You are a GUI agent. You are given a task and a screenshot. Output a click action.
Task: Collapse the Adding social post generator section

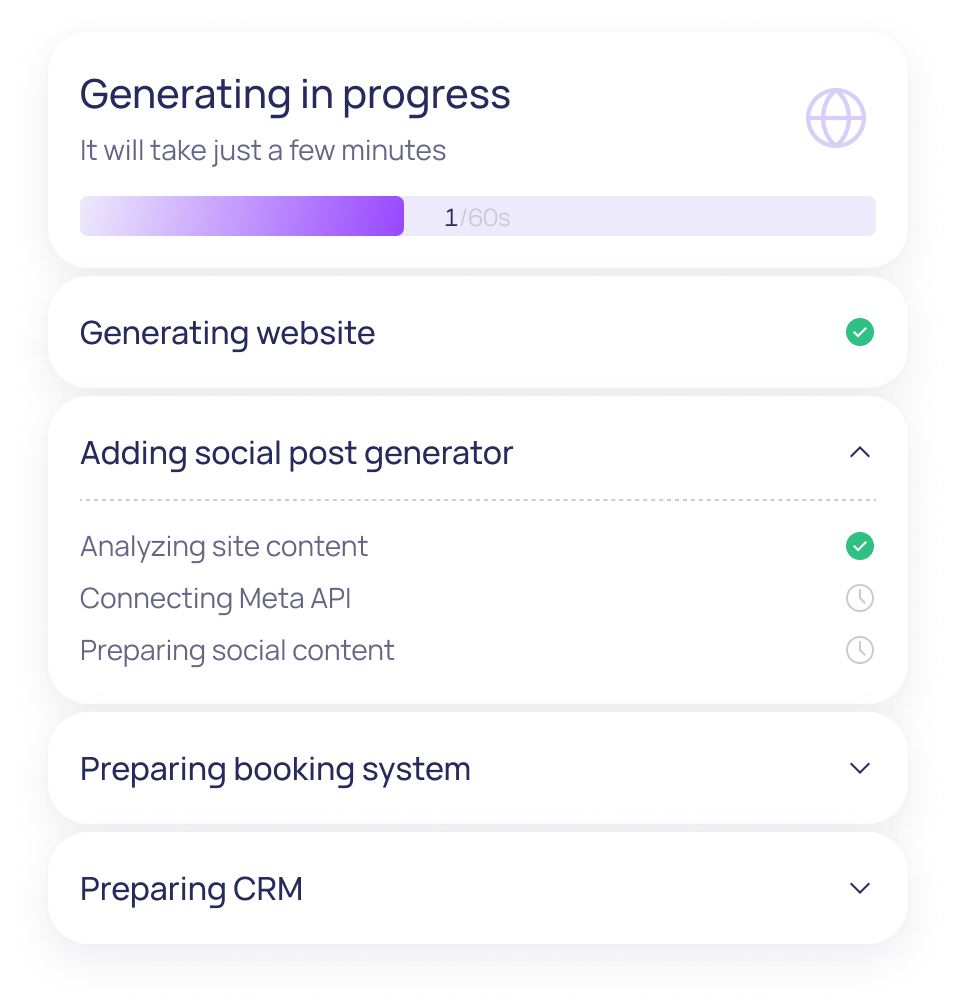[x=860, y=452]
